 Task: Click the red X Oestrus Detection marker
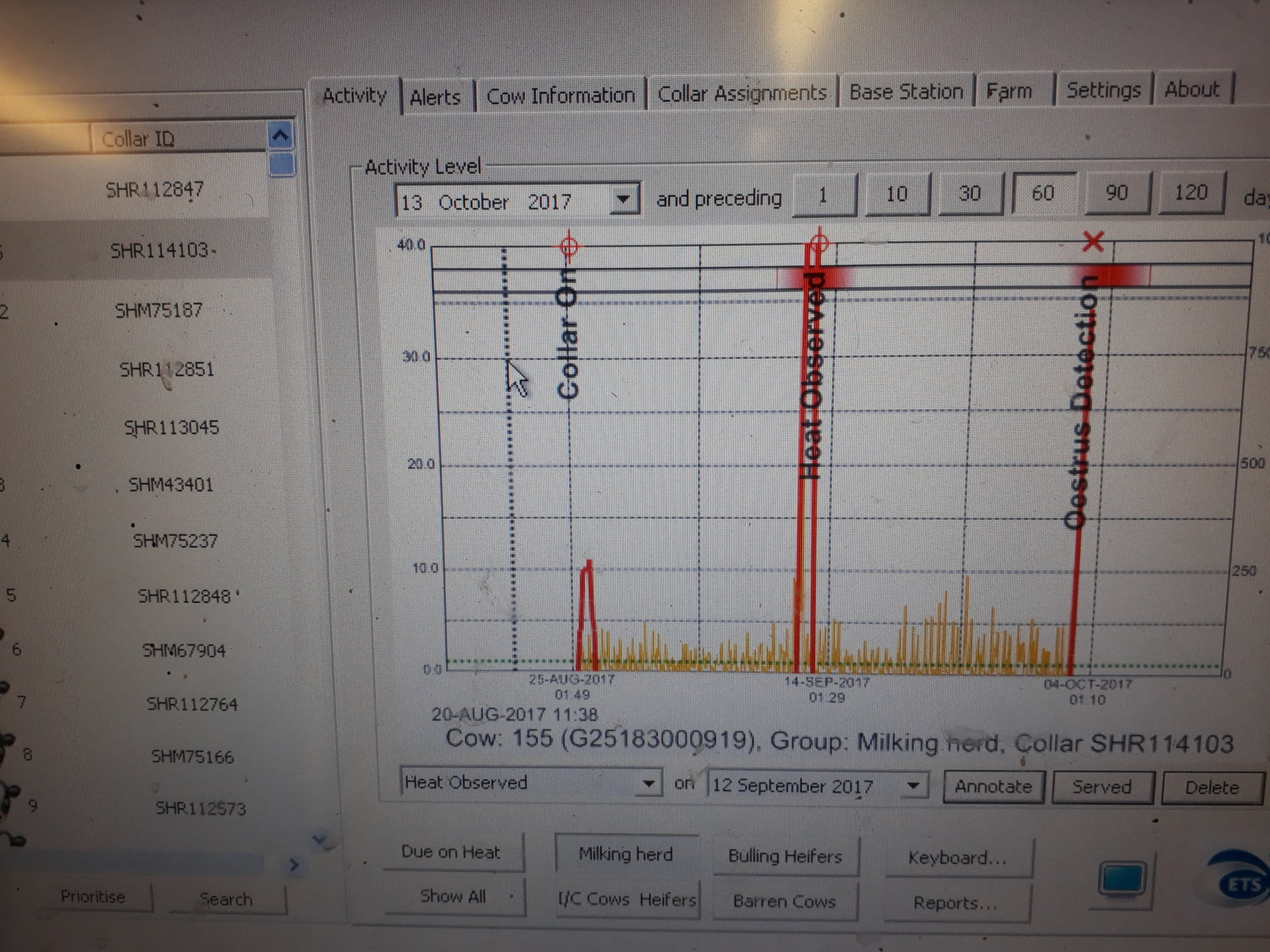tap(1095, 243)
